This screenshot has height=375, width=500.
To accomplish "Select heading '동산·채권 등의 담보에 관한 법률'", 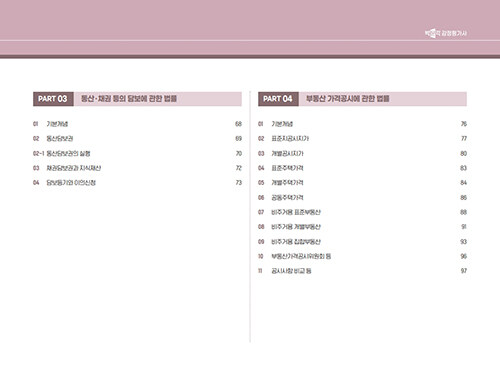I will (129, 99).
